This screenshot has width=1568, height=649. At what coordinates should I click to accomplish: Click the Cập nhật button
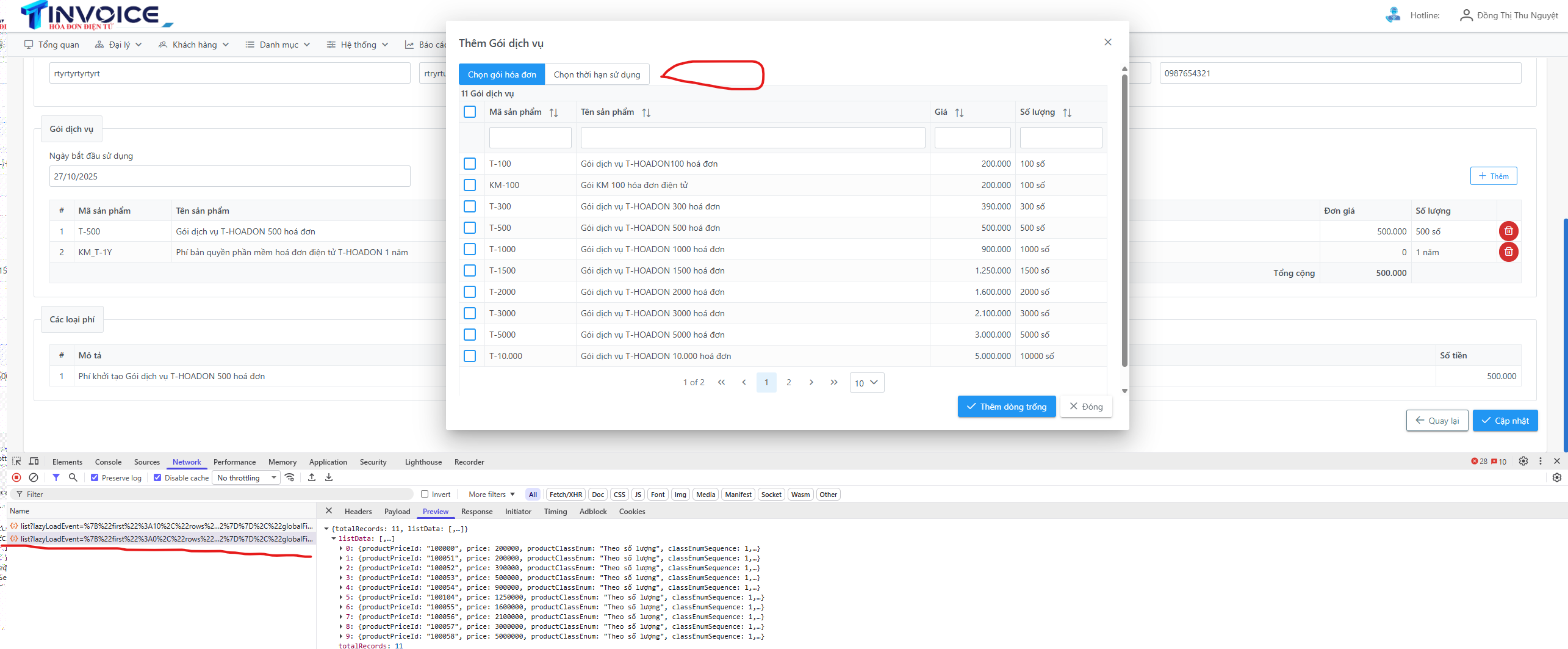coord(1505,421)
